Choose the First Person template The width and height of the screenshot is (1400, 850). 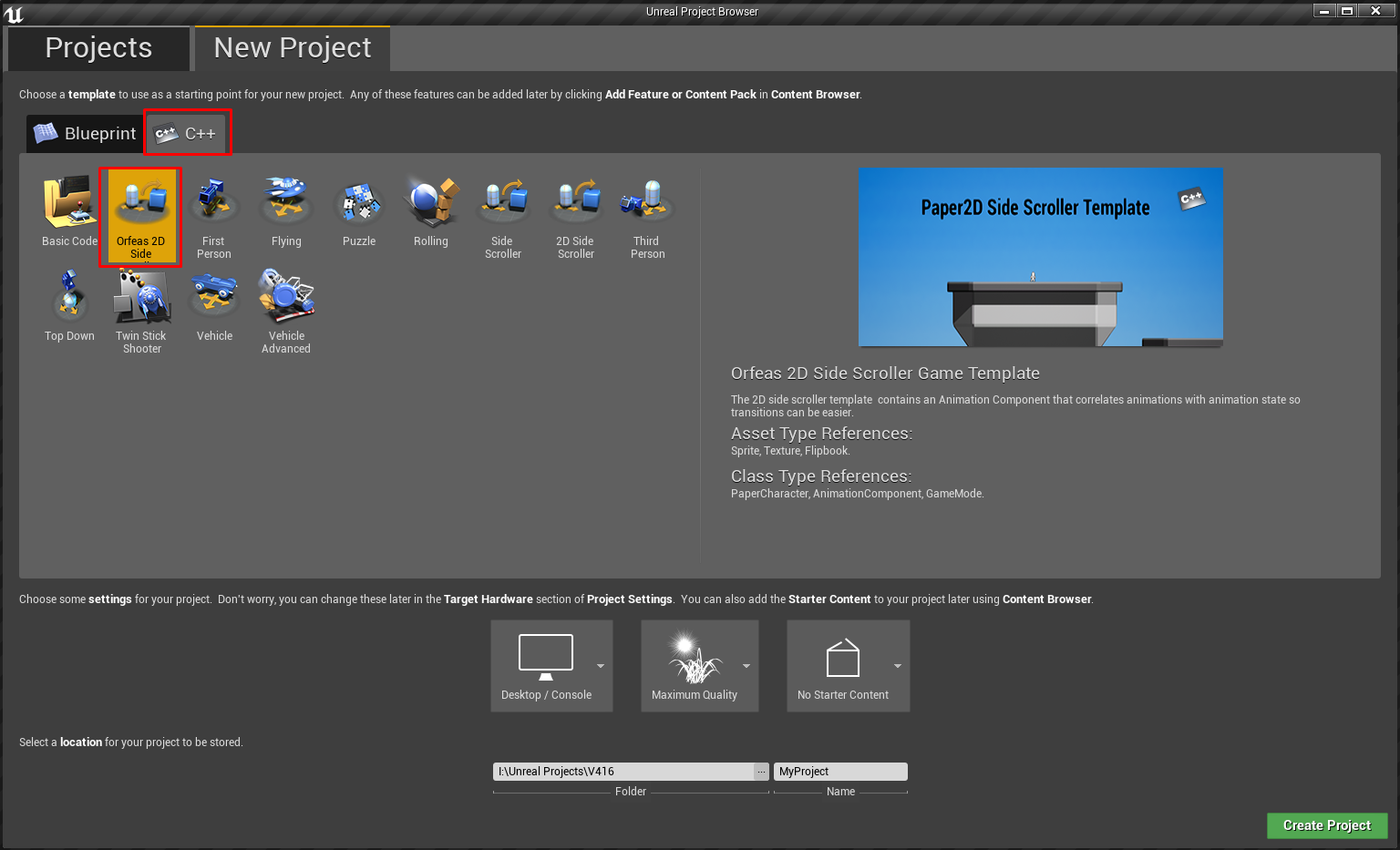tap(214, 216)
